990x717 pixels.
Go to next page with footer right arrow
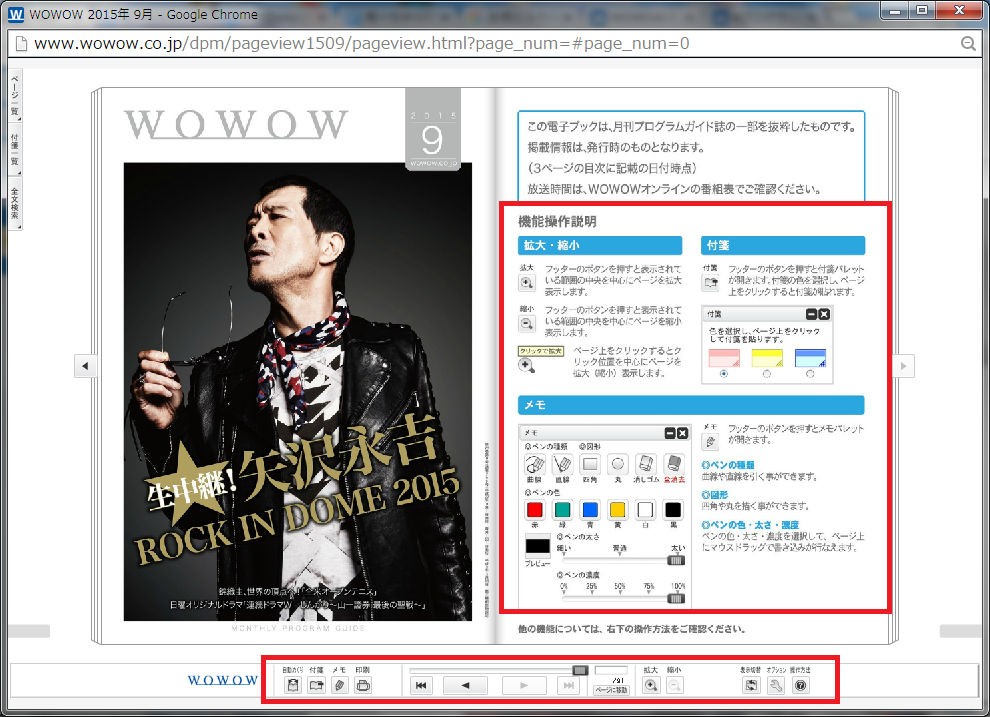pos(524,685)
